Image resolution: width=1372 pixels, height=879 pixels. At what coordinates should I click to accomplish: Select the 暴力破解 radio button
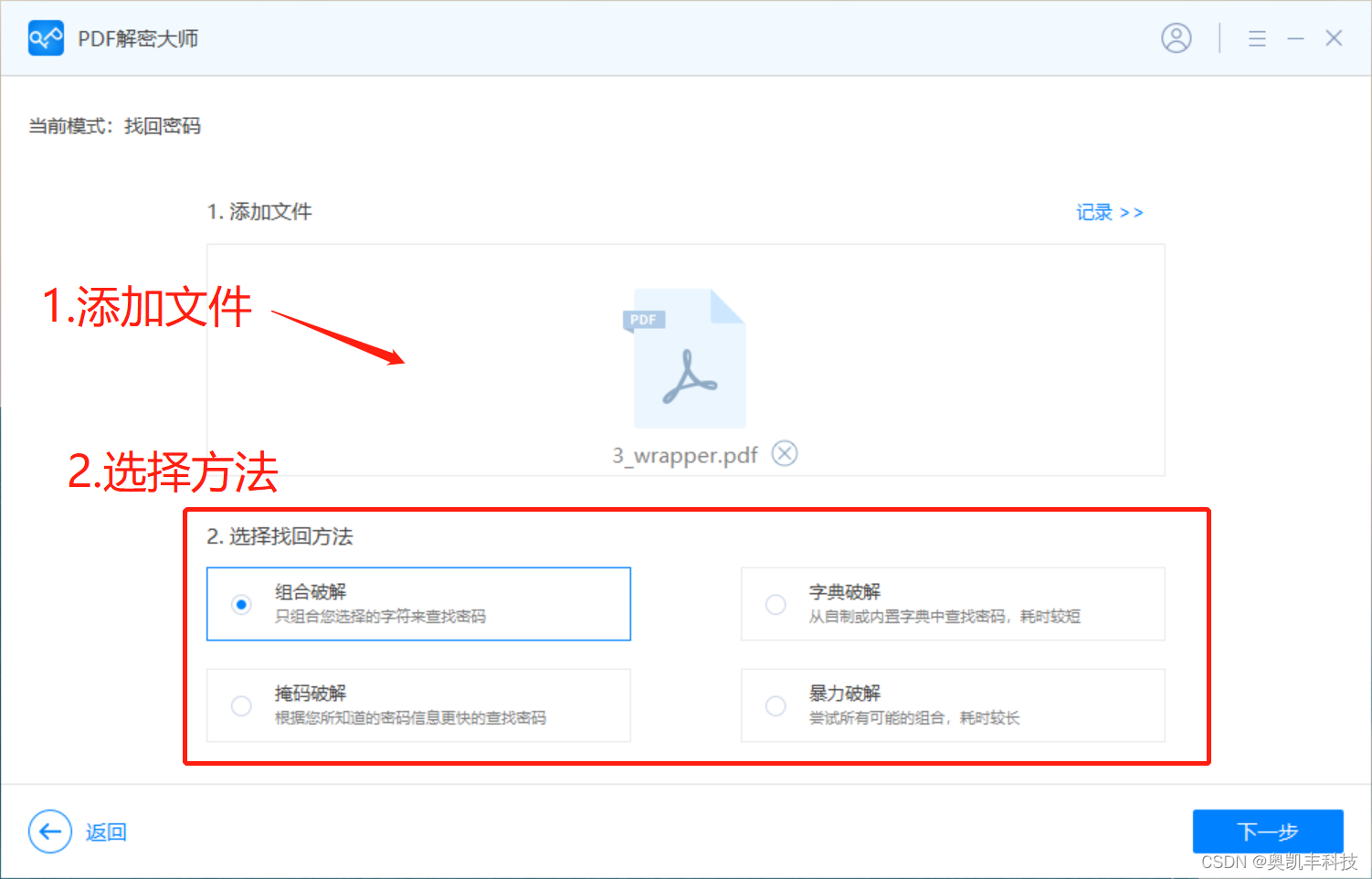click(776, 706)
